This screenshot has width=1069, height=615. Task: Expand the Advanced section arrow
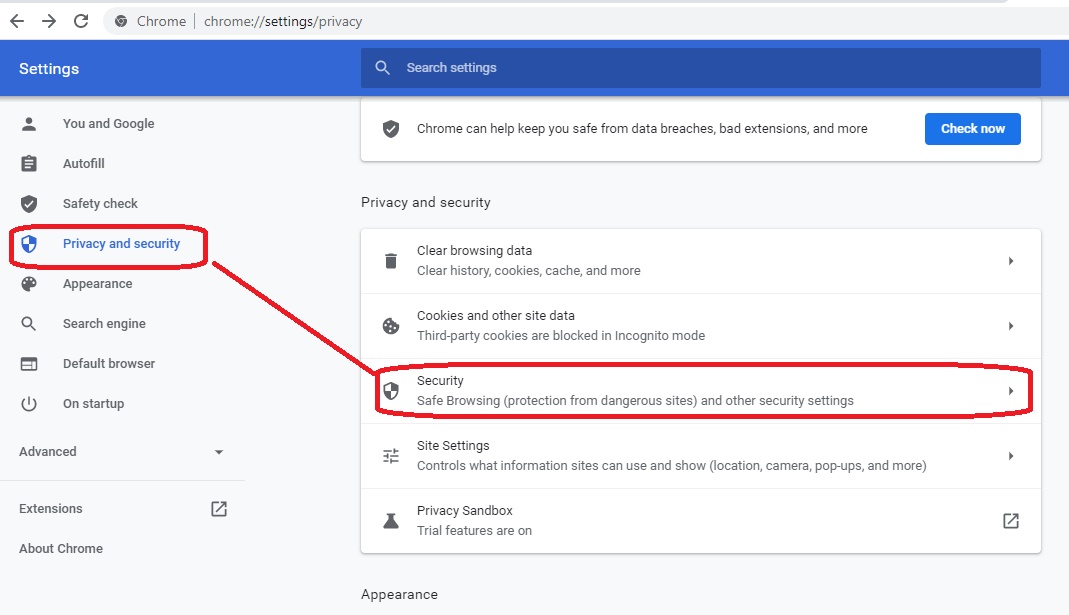219,451
